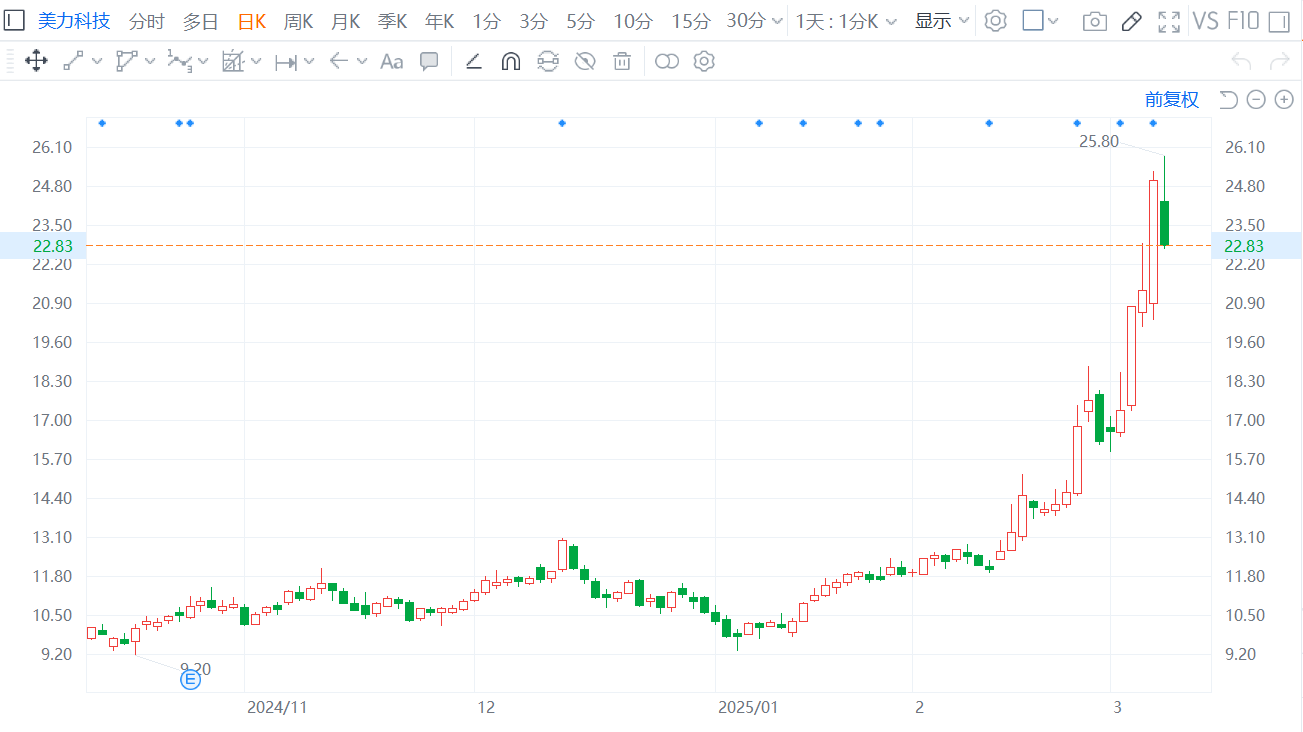Open the 1天:1分K dropdown
1303x732 pixels.
tap(846, 21)
